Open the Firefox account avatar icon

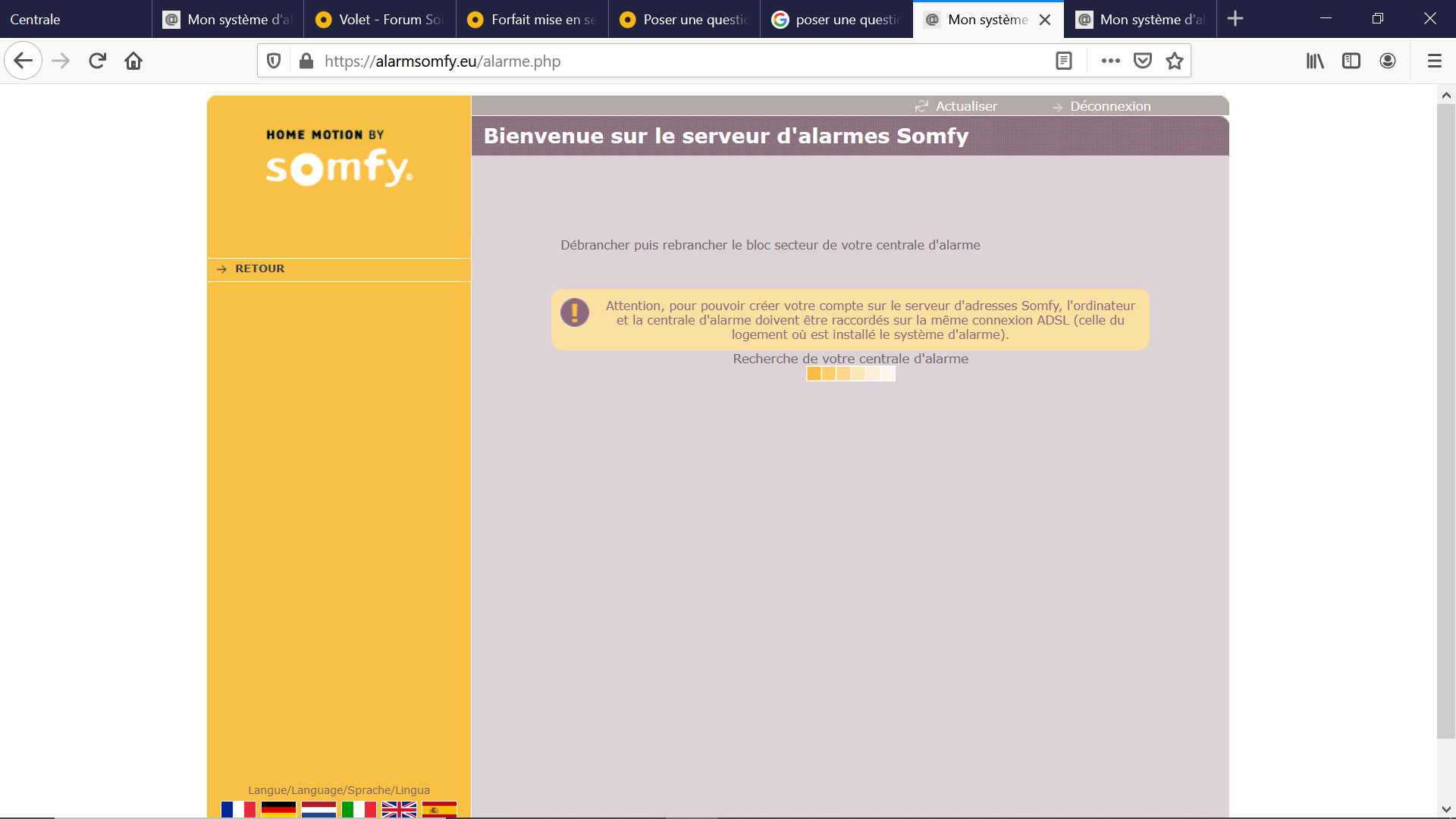(1388, 61)
